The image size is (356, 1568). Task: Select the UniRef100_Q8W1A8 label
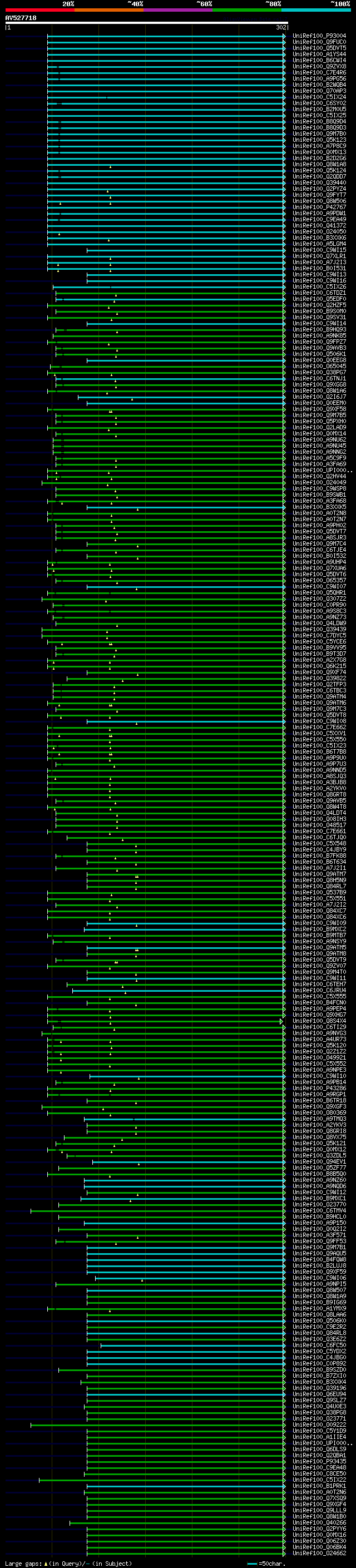coord(319,164)
